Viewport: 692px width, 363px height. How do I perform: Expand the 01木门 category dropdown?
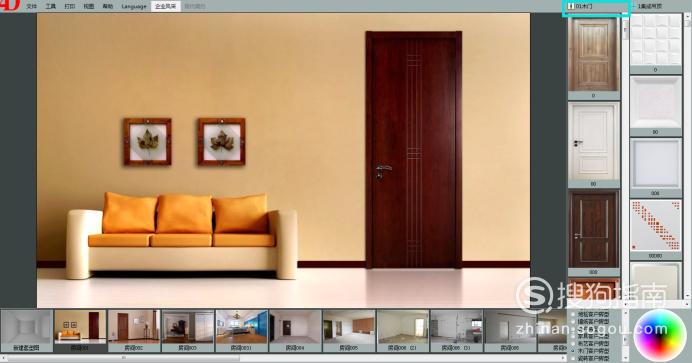pos(595,7)
